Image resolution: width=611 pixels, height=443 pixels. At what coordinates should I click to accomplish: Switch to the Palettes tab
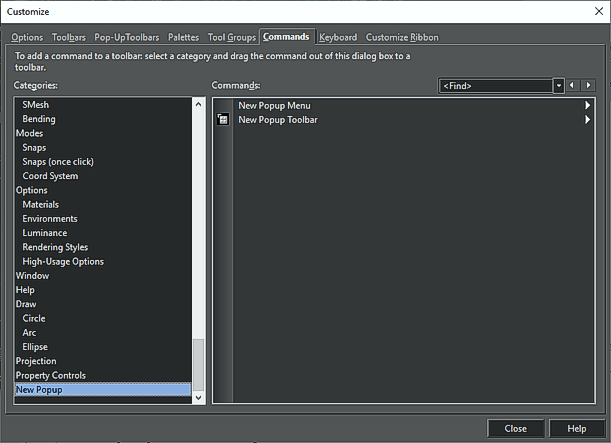[x=184, y=37]
